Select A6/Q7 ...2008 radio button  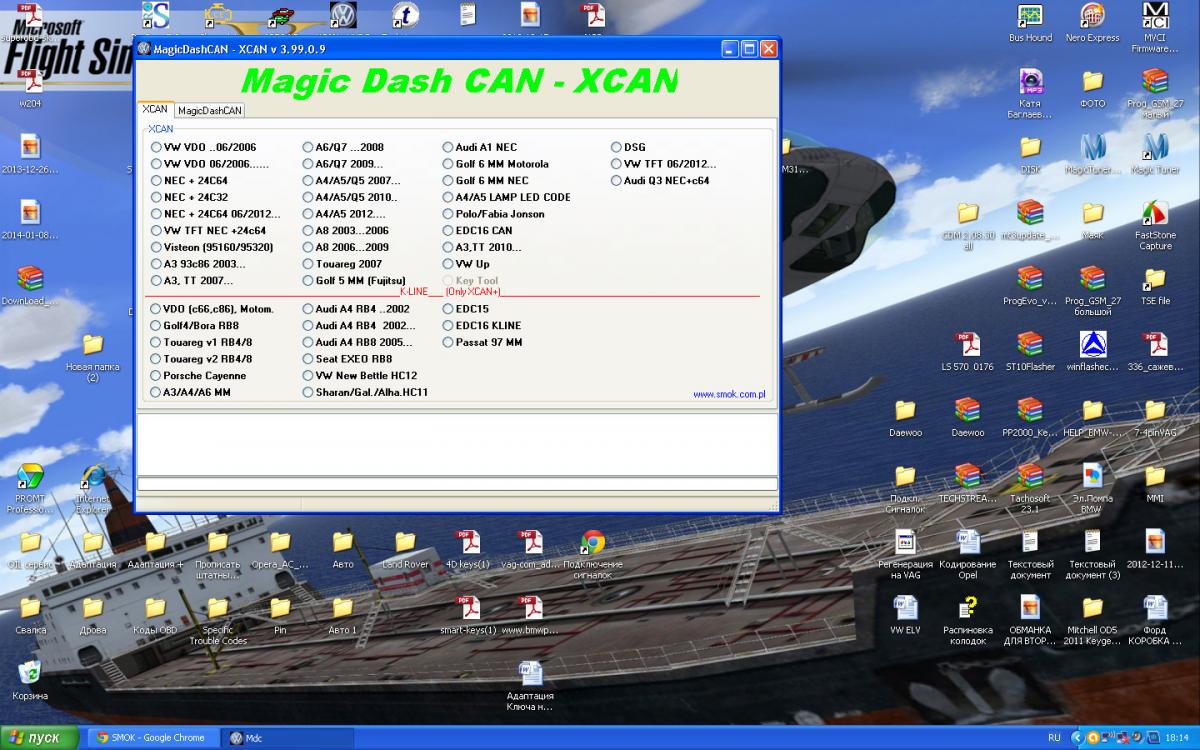point(308,147)
